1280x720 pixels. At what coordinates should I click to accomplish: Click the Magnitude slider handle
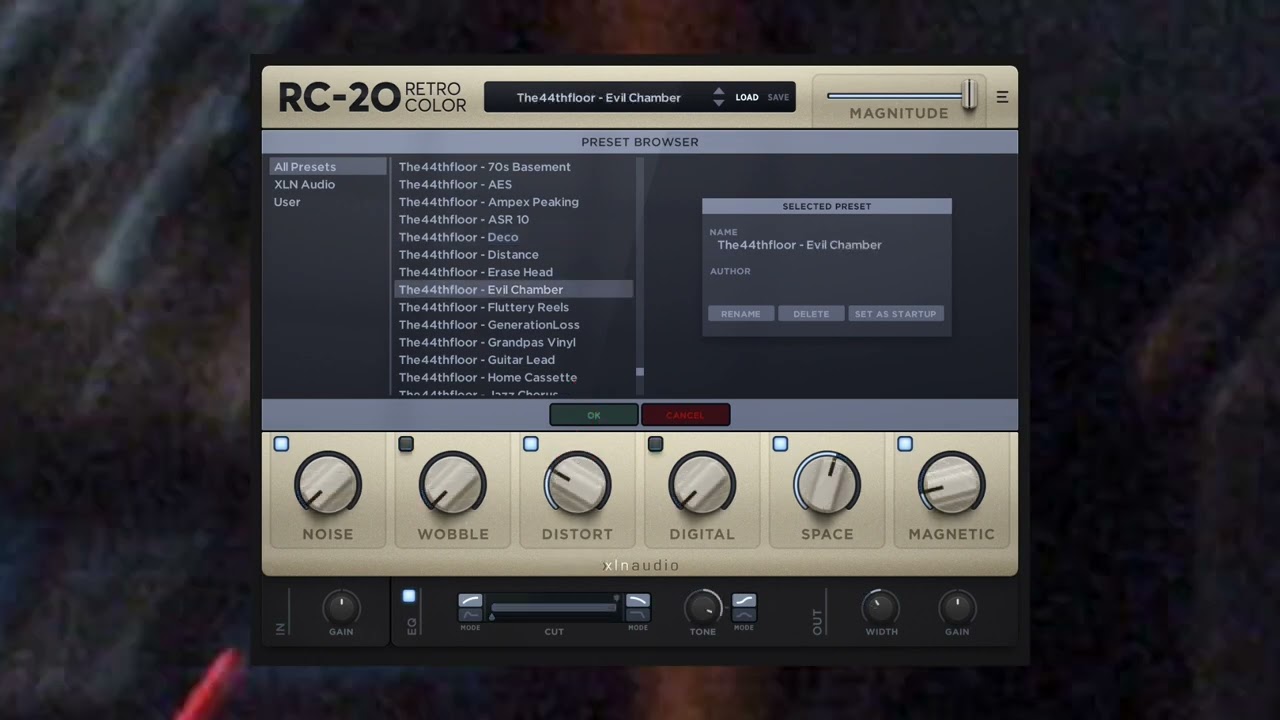coord(969,95)
